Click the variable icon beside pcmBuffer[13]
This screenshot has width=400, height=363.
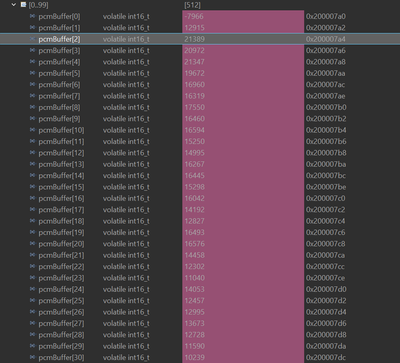pyautogui.click(x=32, y=164)
